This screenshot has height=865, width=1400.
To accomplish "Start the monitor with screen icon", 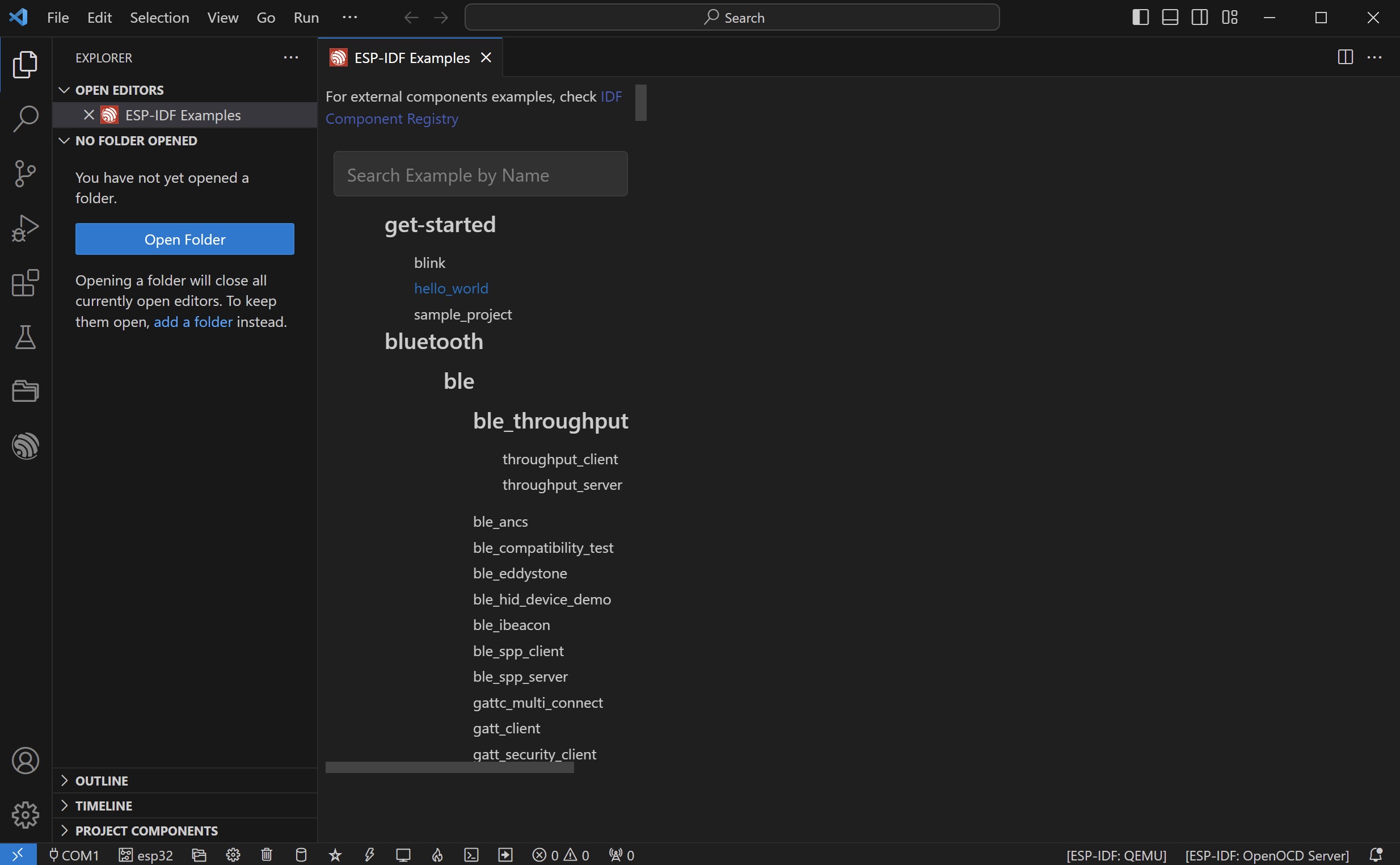I will click(403, 855).
